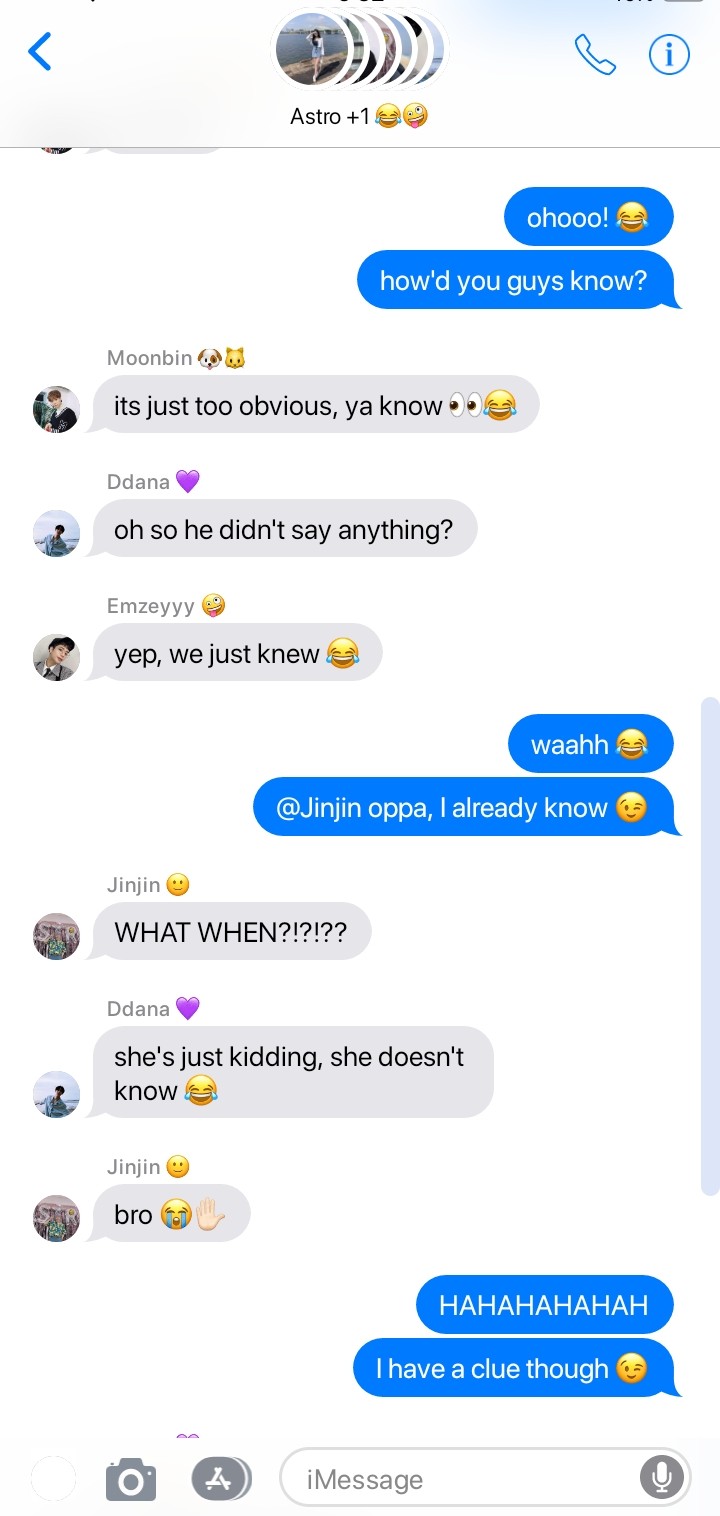
Task: Tap the microphone dictation icon
Action: point(662,1478)
